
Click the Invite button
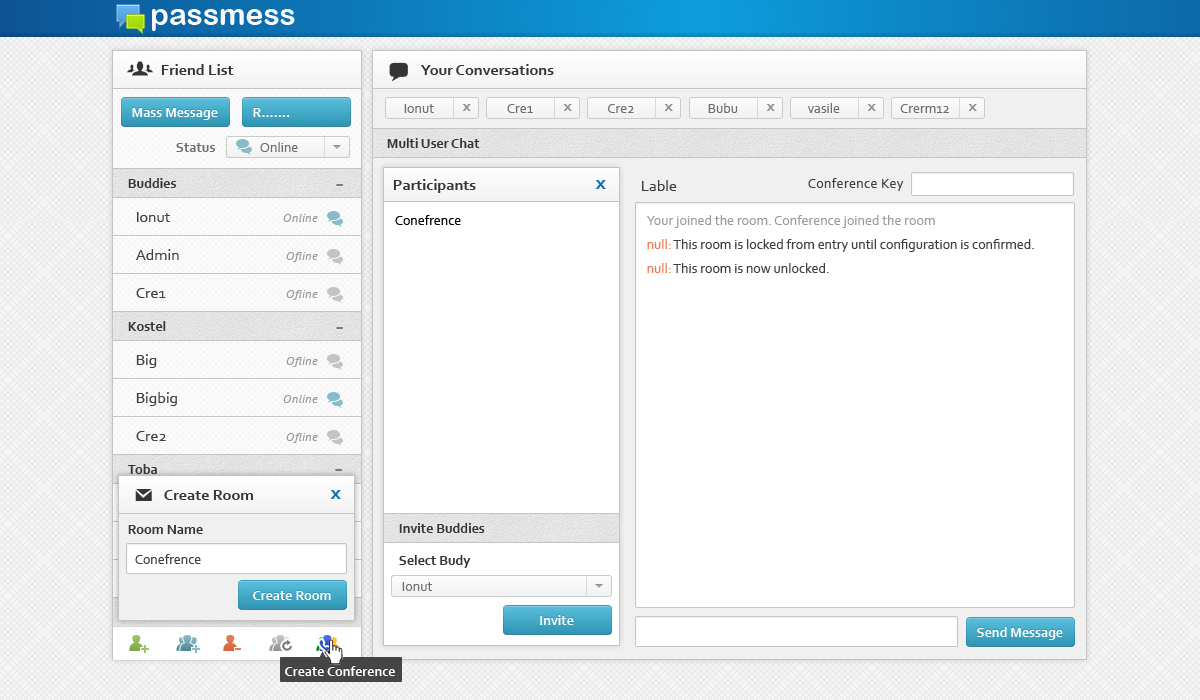pyautogui.click(x=557, y=620)
